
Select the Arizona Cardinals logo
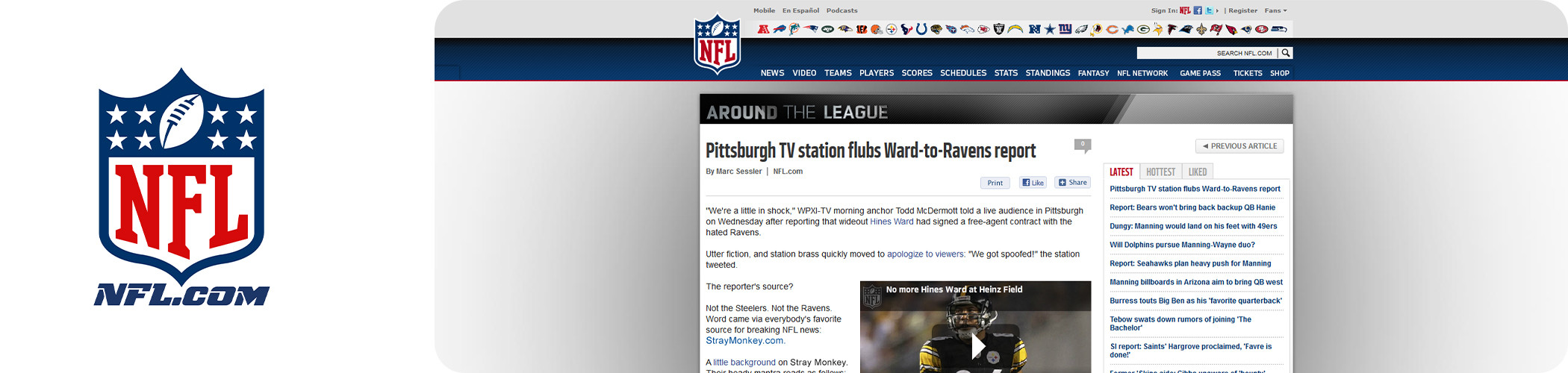pos(1231,29)
